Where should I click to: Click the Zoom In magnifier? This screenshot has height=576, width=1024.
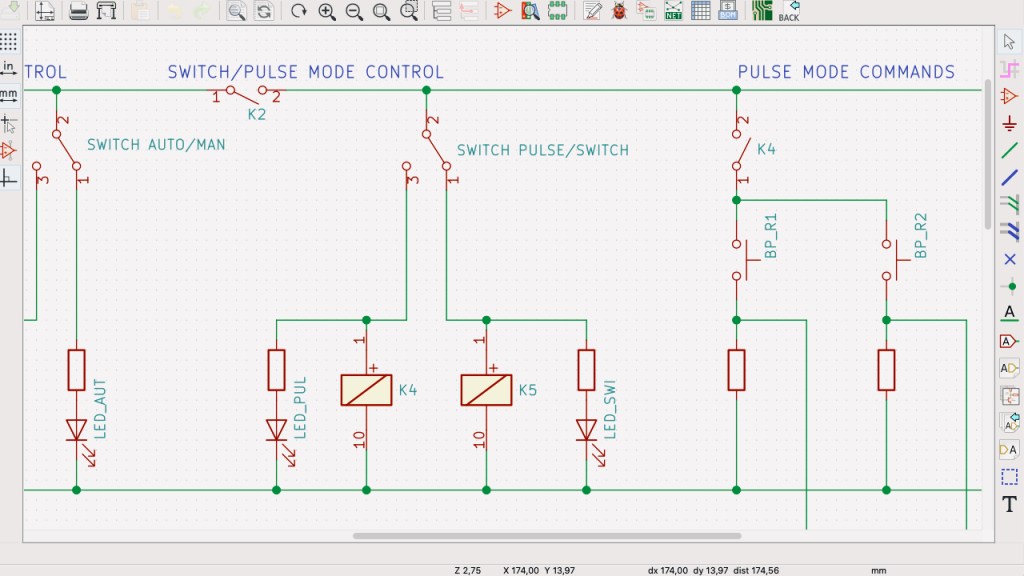pos(327,11)
